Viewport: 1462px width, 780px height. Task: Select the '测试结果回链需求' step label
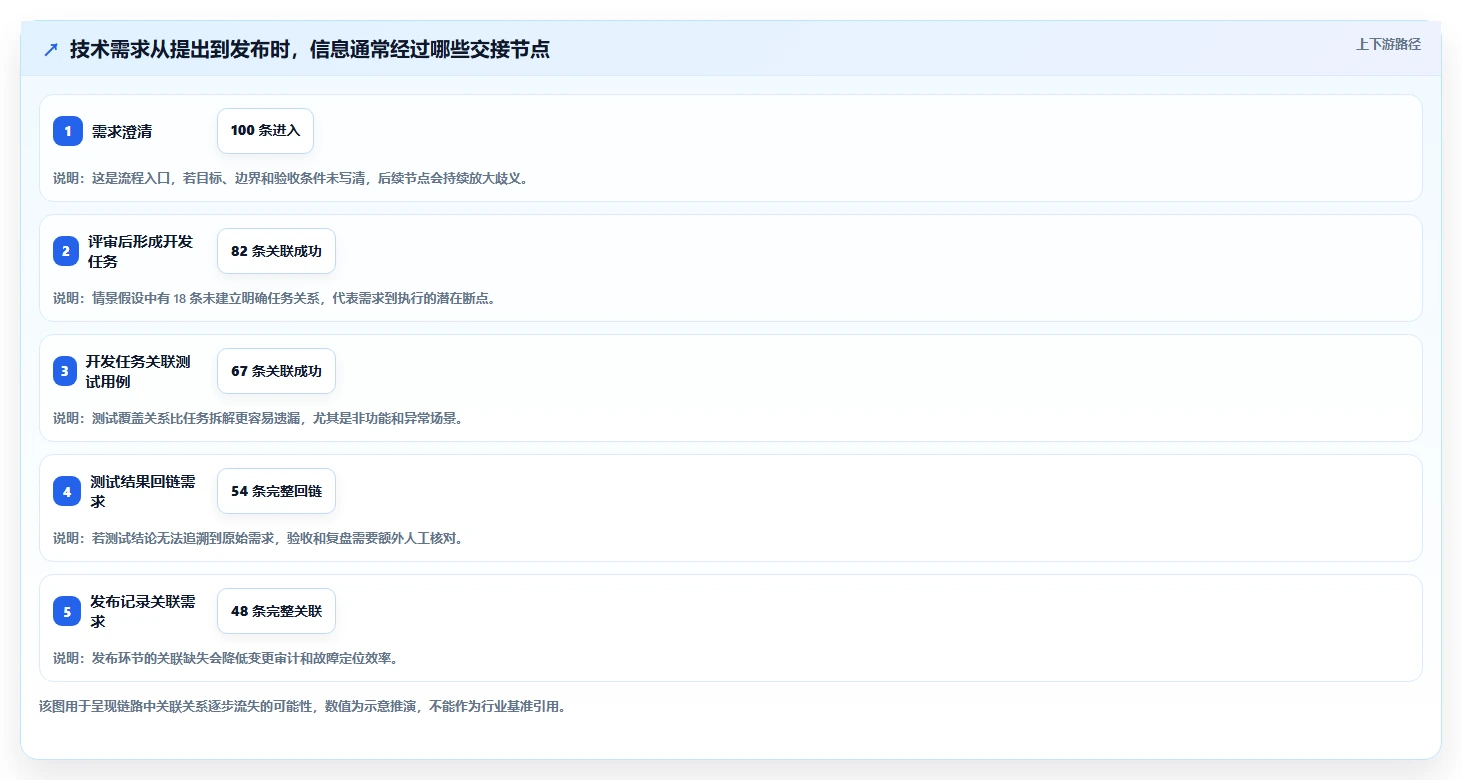142,491
